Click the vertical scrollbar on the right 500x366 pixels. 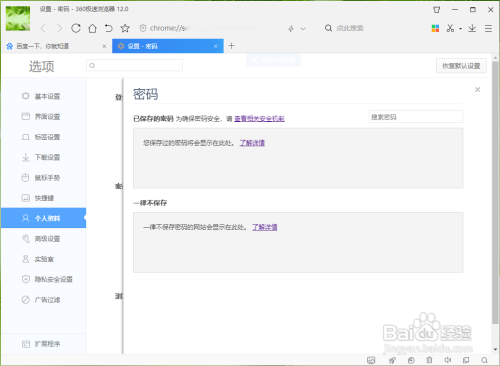(495, 192)
